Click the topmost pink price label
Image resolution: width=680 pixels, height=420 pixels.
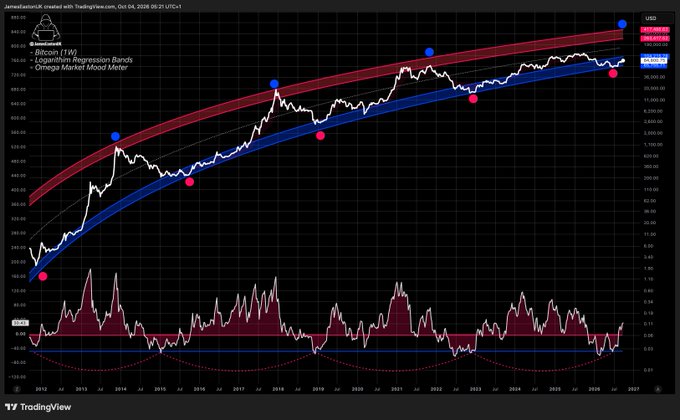click(655, 30)
